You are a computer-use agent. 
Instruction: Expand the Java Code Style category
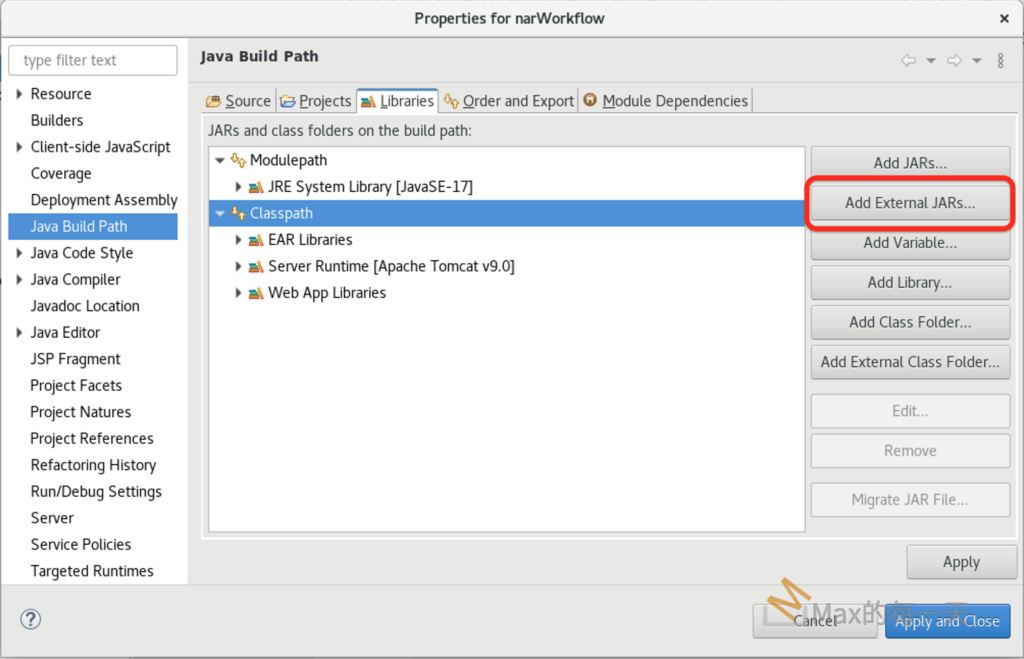[20, 253]
